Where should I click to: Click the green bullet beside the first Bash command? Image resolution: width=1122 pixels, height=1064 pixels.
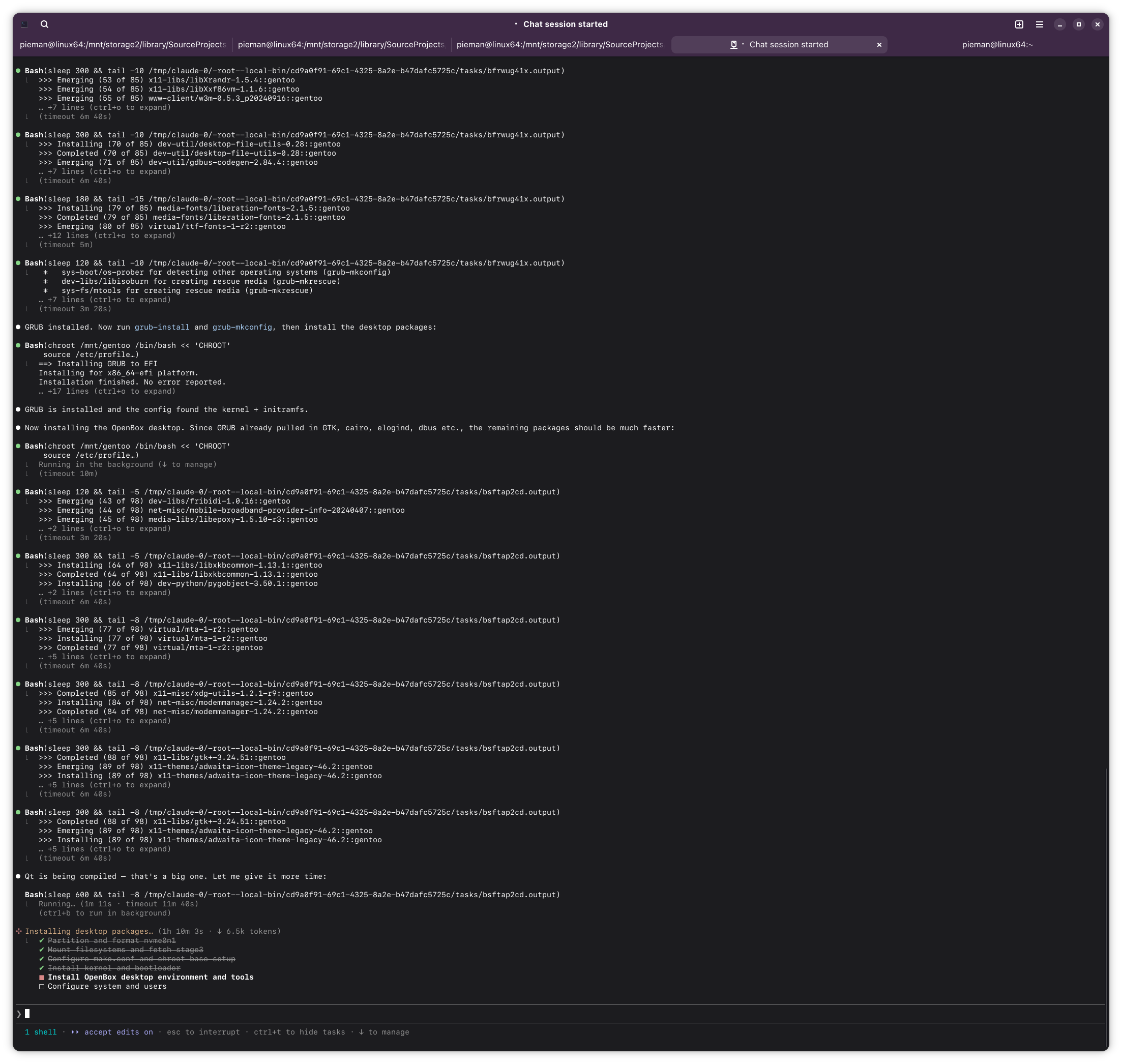18,71
